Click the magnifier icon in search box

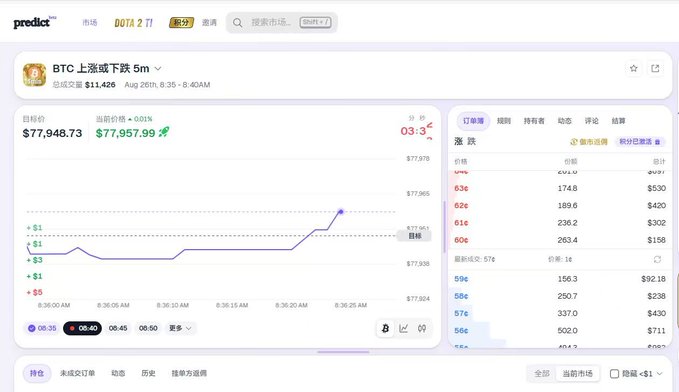(x=238, y=23)
